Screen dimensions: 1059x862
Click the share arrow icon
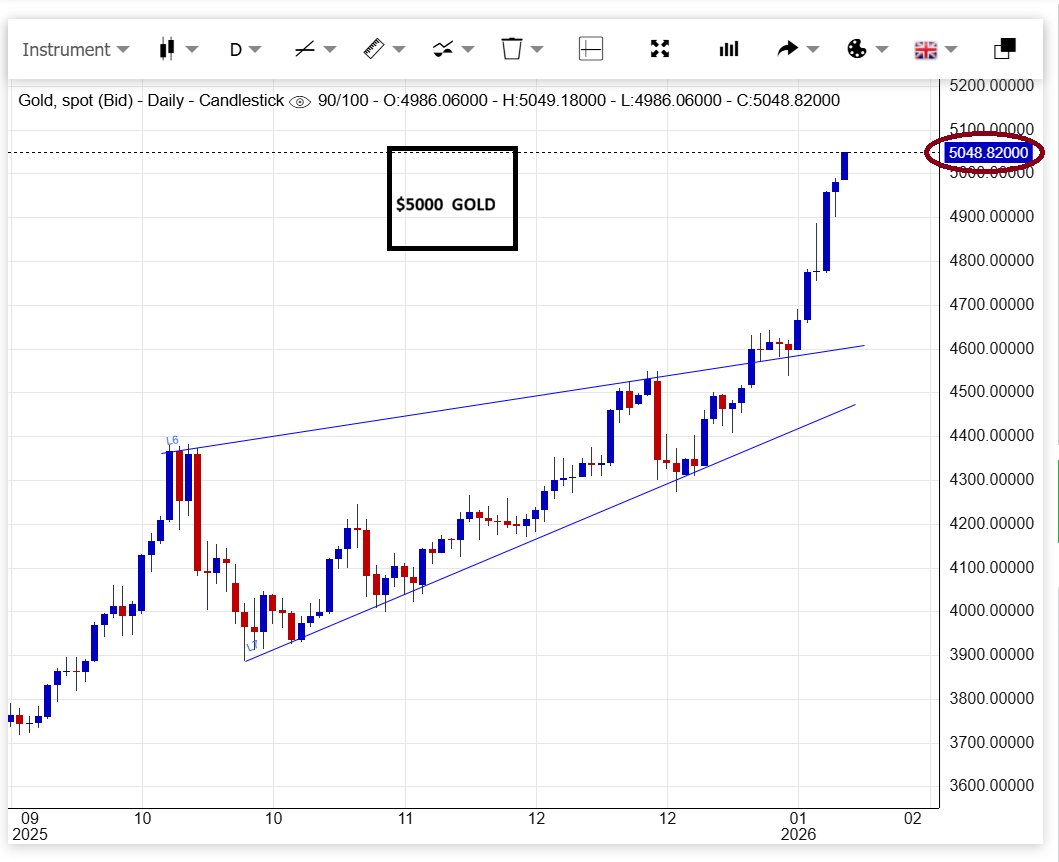pos(788,48)
